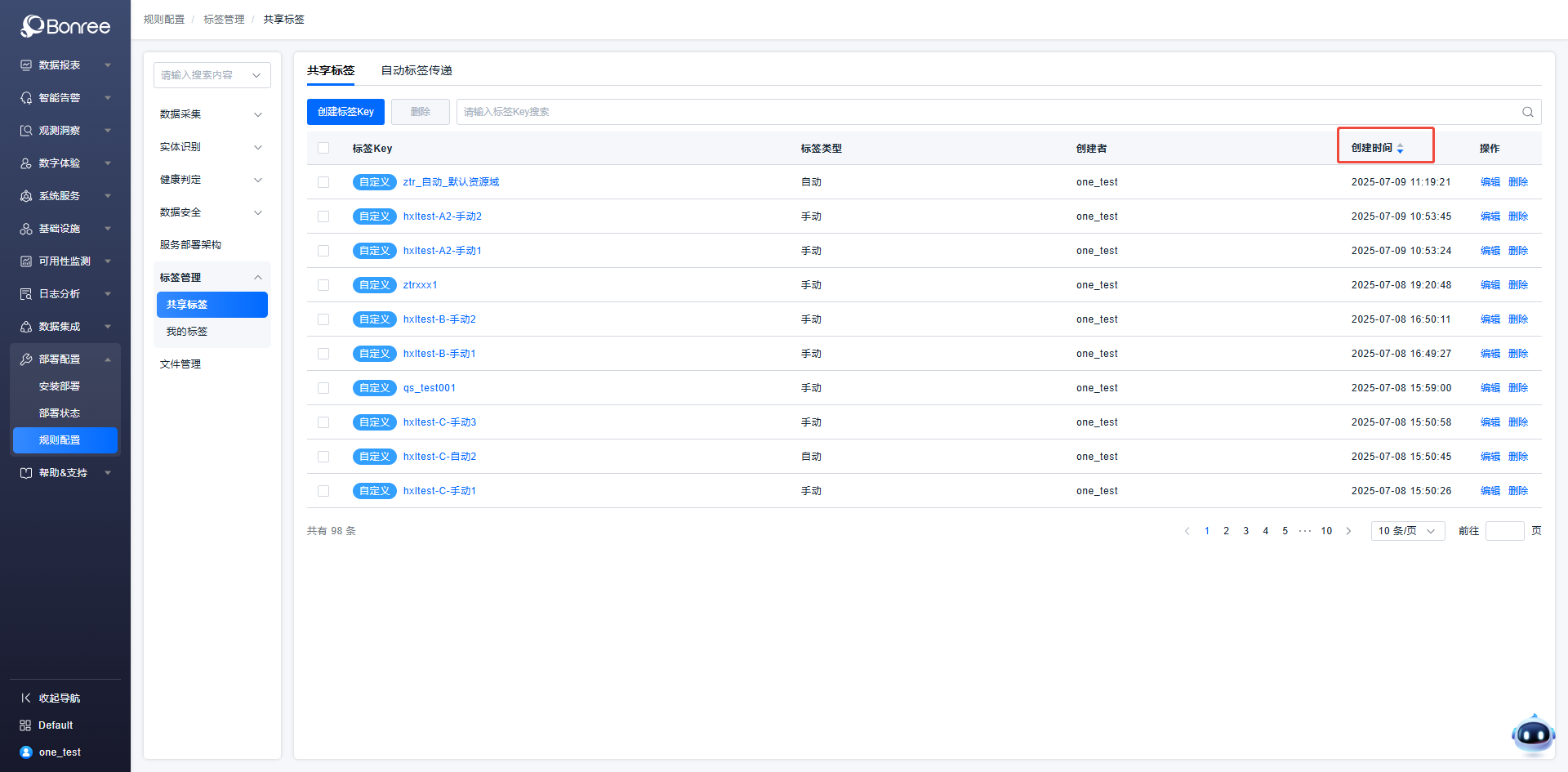Click the 收起导航 collapse icon

click(x=26, y=698)
